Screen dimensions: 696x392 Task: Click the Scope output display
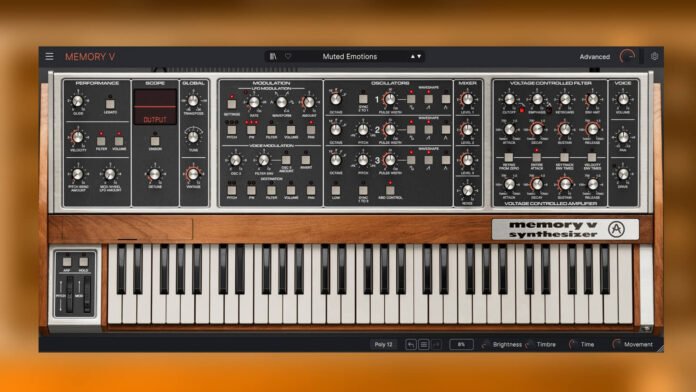click(x=155, y=107)
